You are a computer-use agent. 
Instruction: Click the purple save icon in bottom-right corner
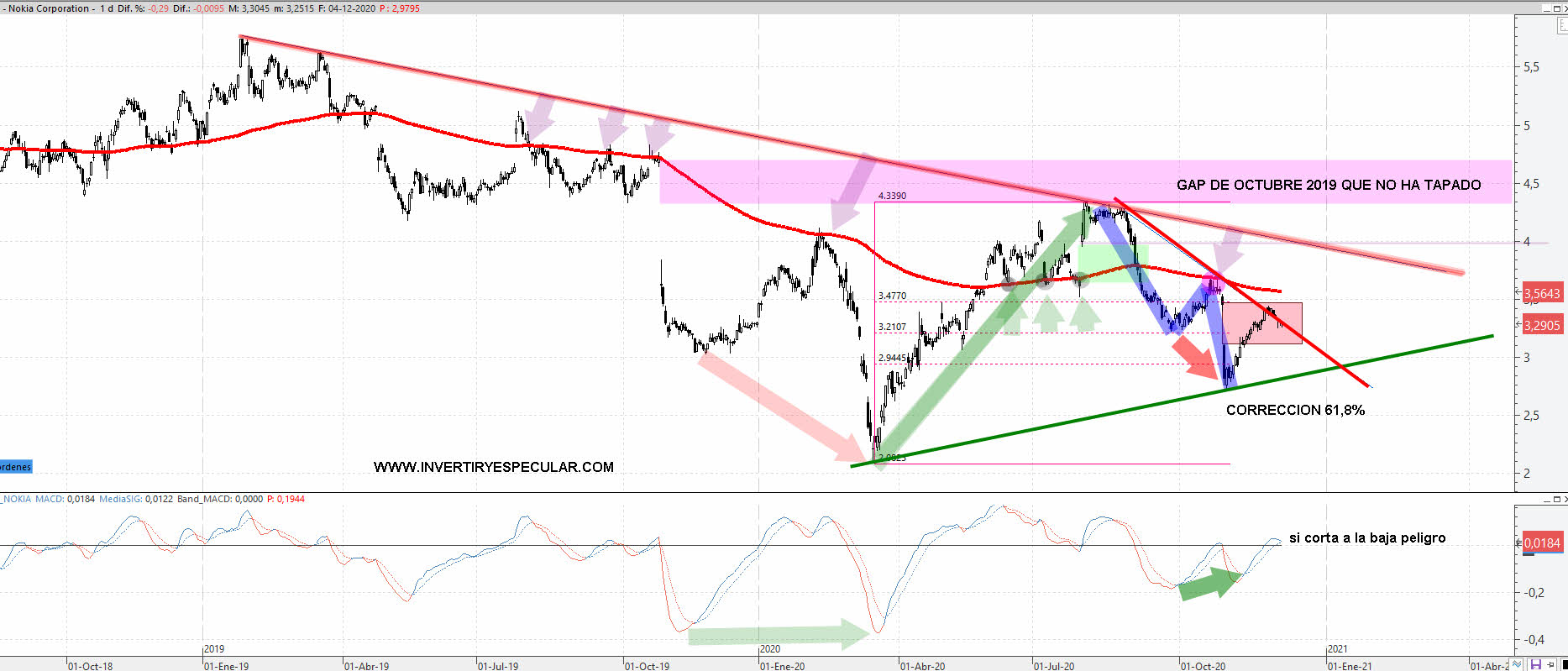1535,664
